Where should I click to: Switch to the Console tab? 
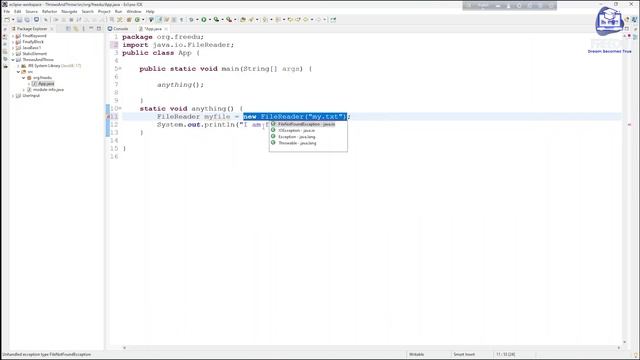click(118, 29)
